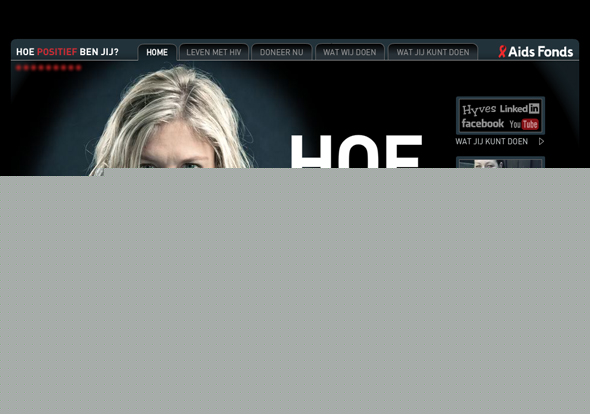
Task: Go to the WAT JIJ KUNT DOEN tab
Action: [433, 52]
